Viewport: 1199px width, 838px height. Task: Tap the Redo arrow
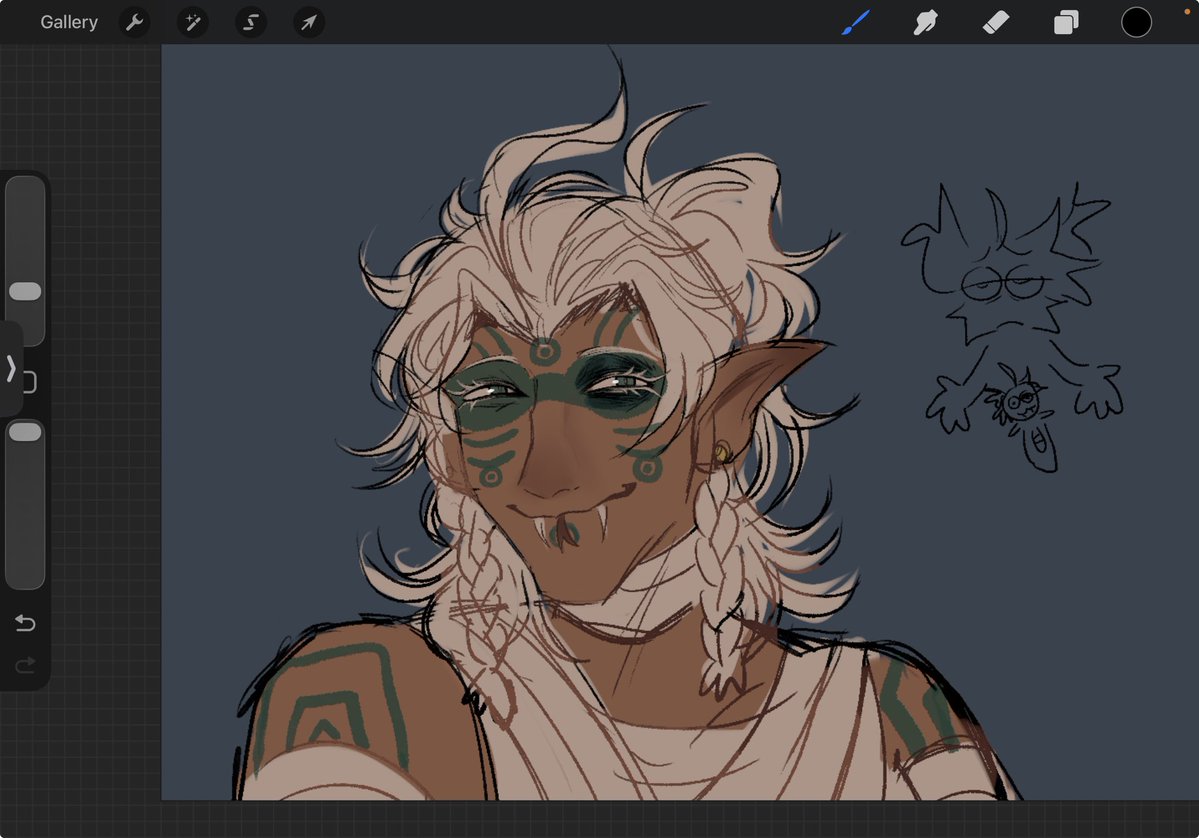coord(25,665)
